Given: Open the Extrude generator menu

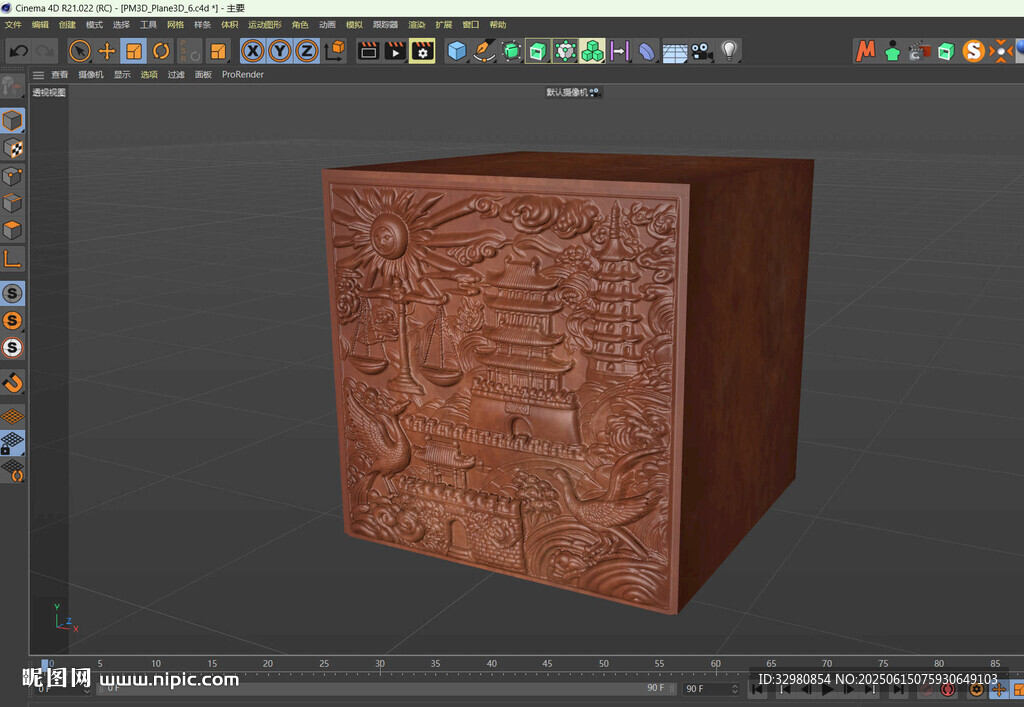Looking at the screenshot, I should [x=537, y=51].
